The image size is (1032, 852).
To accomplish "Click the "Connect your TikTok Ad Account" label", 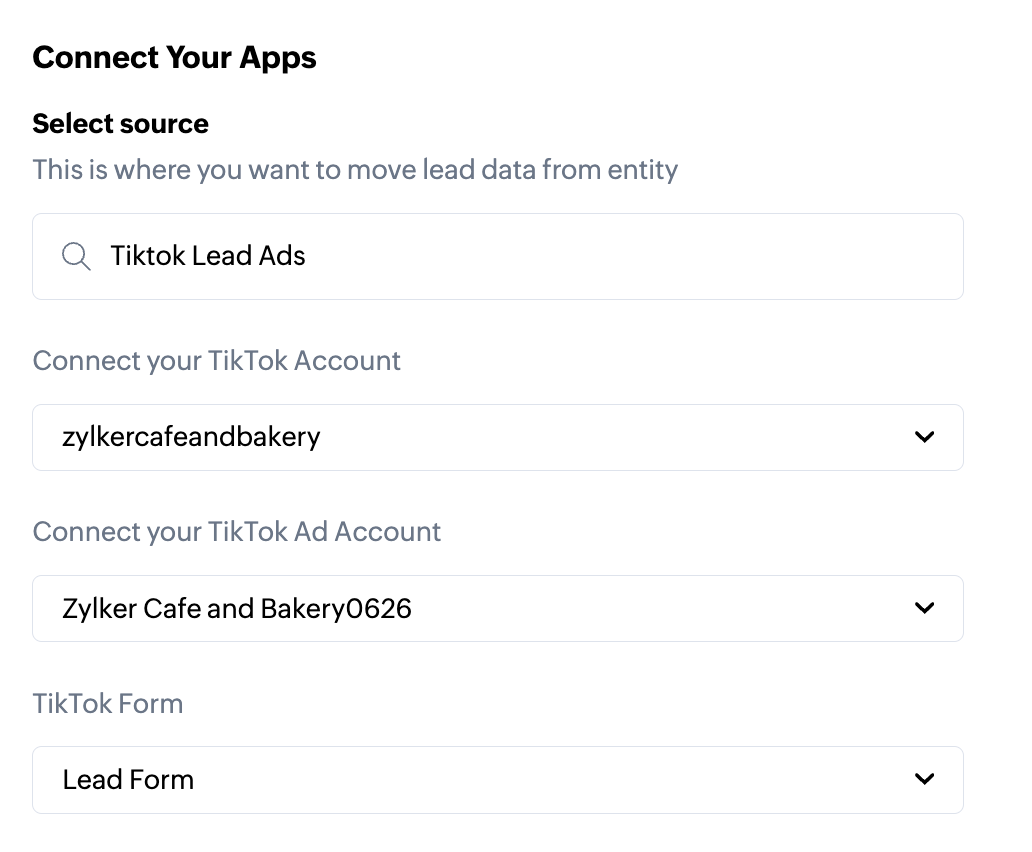I will click(236, 531).
